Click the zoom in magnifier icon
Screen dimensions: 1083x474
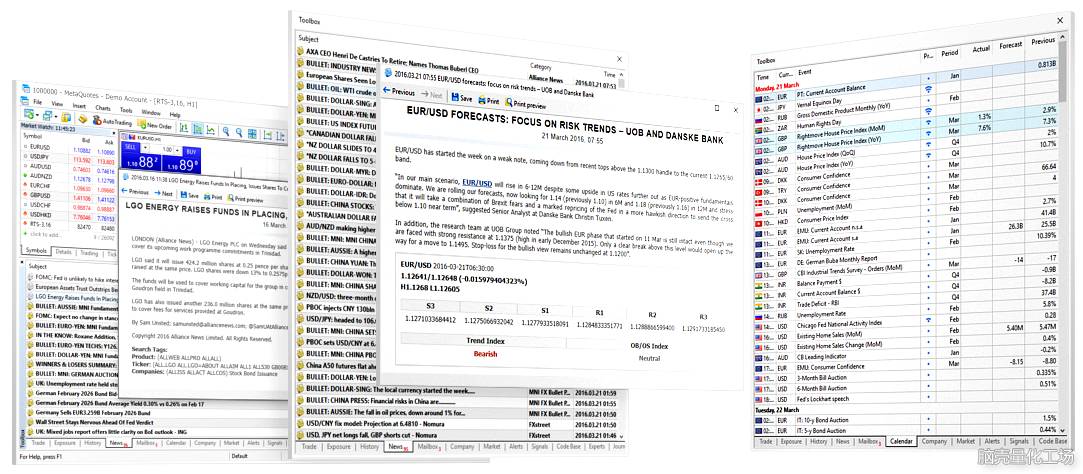click(226, 131)
